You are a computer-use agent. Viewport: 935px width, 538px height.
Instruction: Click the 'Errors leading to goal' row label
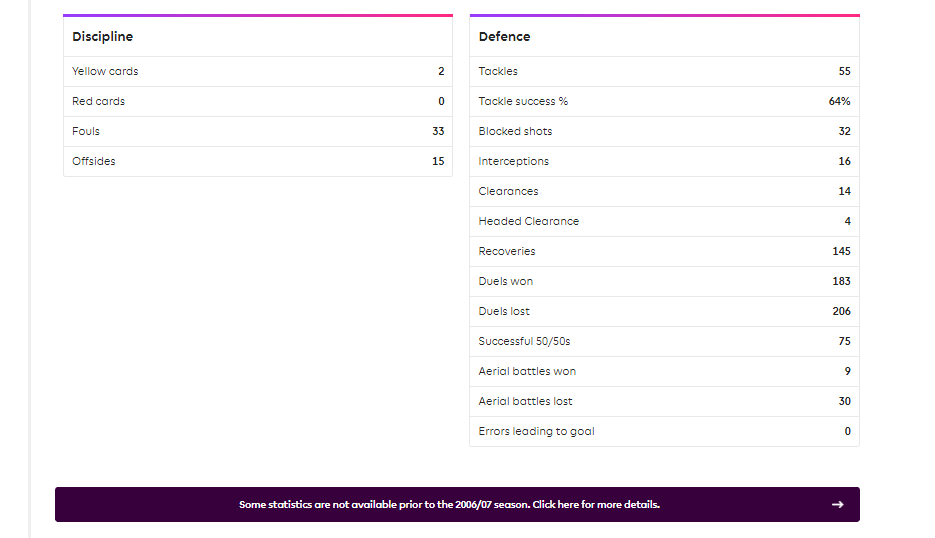click(536, 431)
